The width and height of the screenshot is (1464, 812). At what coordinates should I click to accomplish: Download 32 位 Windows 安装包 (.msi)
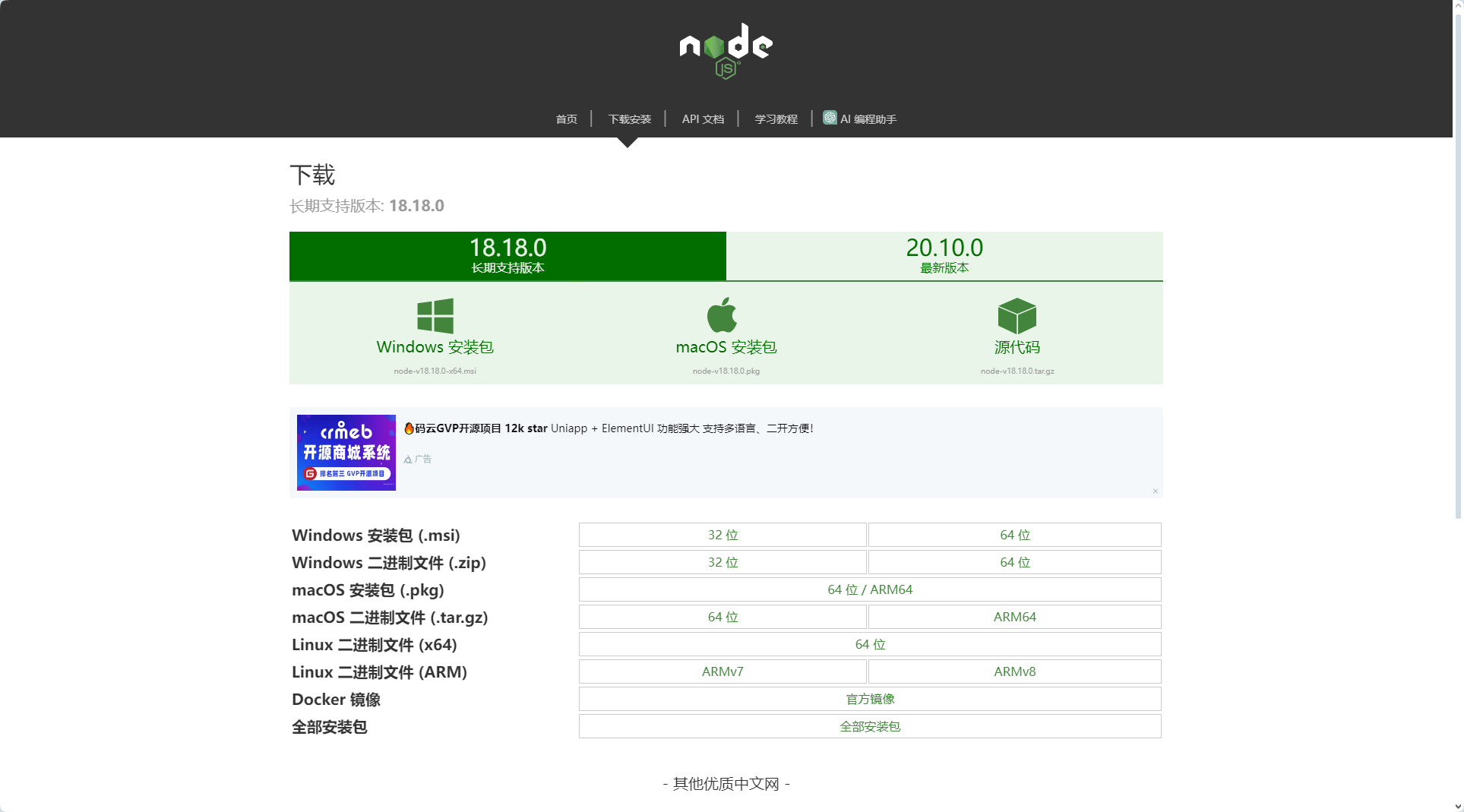723,535
